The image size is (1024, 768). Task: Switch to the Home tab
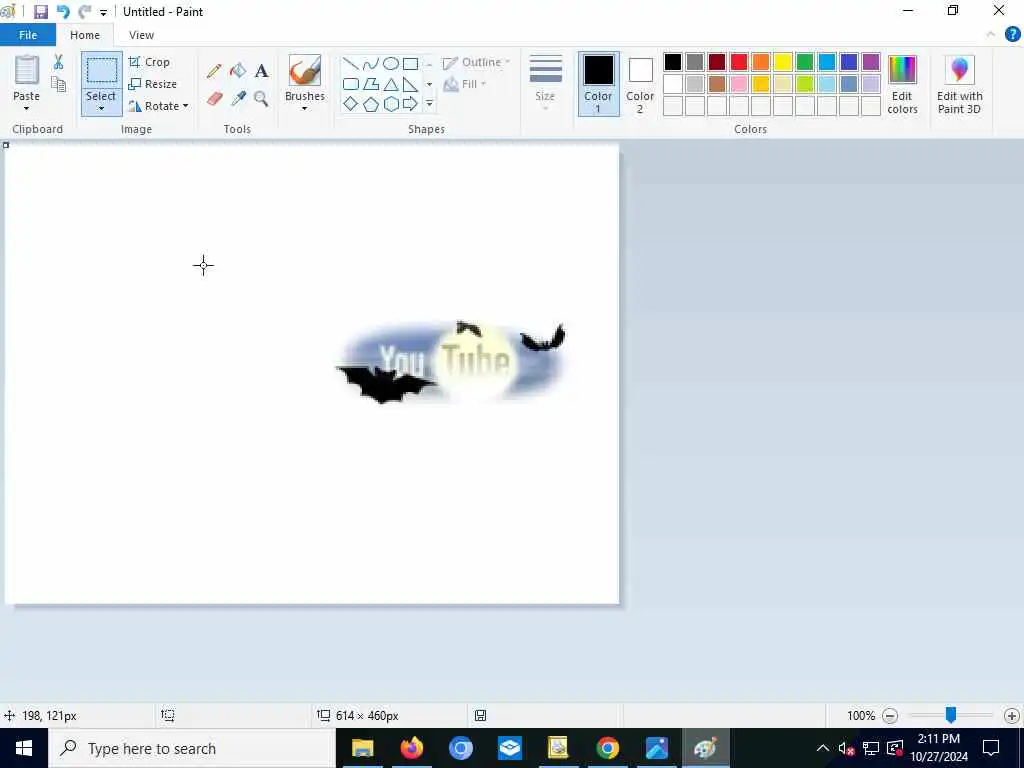click(x=85, y=35)
